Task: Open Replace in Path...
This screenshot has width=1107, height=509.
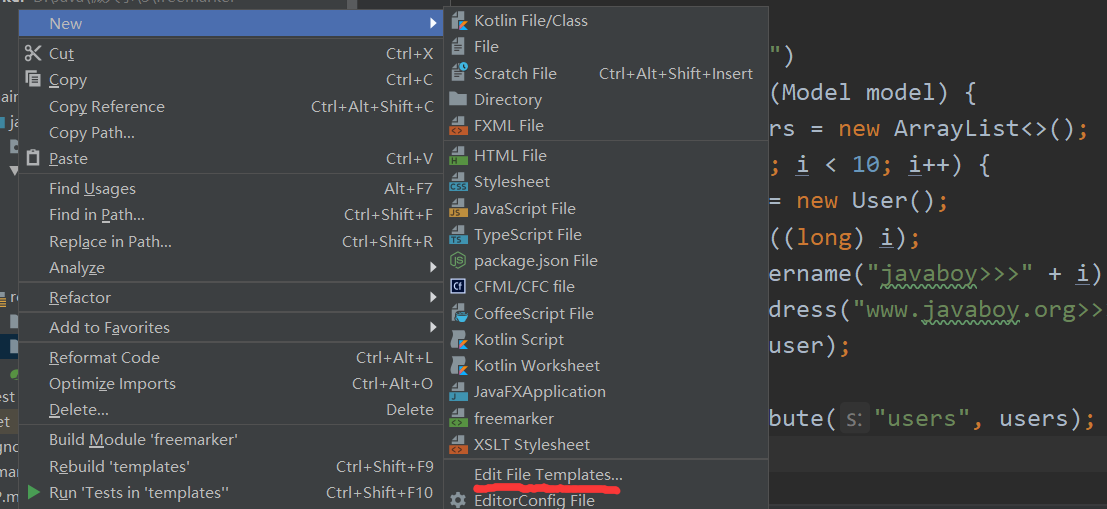Action: pos(231,241)
